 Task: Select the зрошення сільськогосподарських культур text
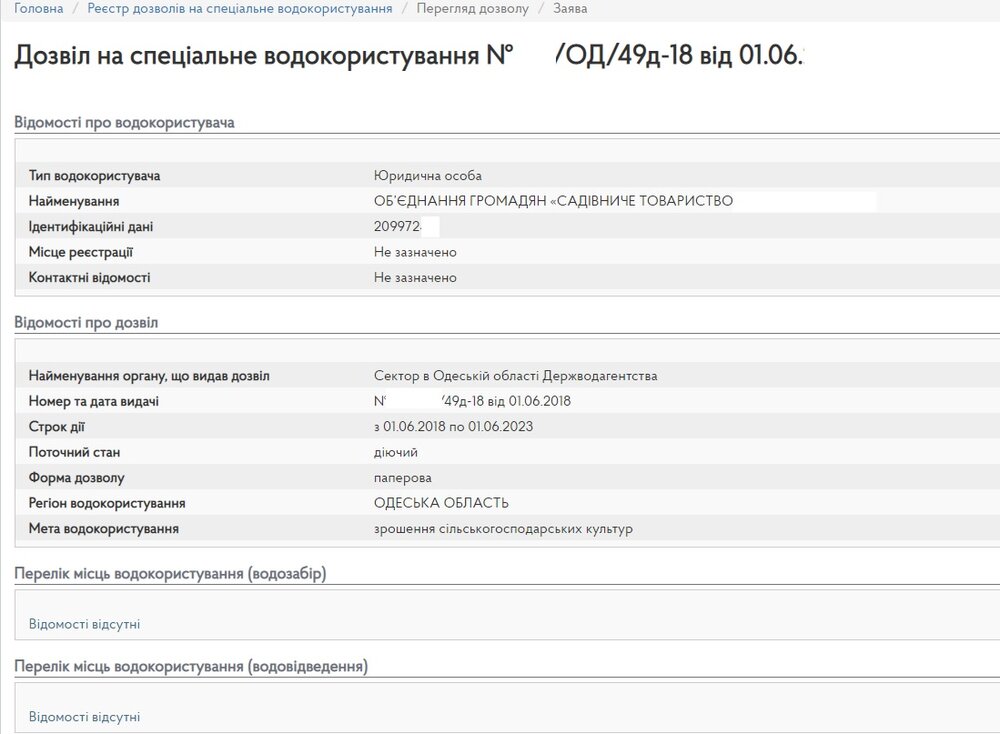pyautogui.click(x=503, y=529)
